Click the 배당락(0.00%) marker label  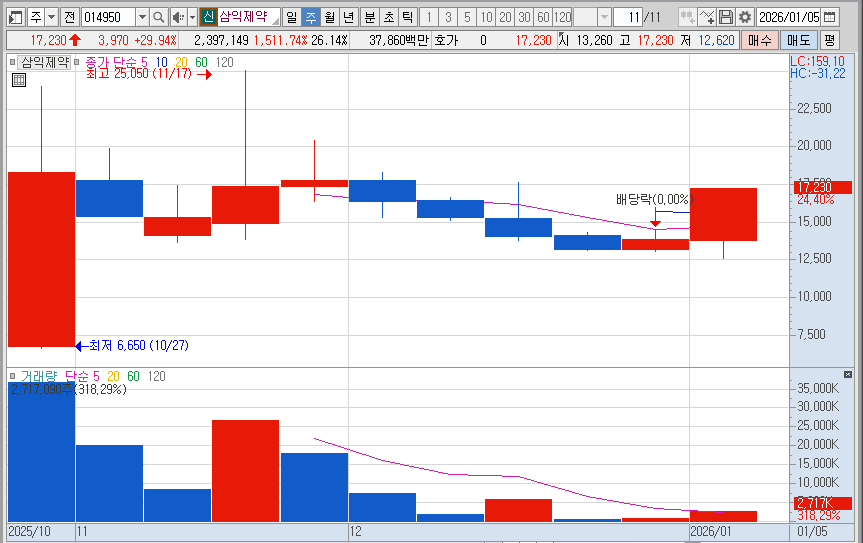pyautogui.click(x=654, y=199)
